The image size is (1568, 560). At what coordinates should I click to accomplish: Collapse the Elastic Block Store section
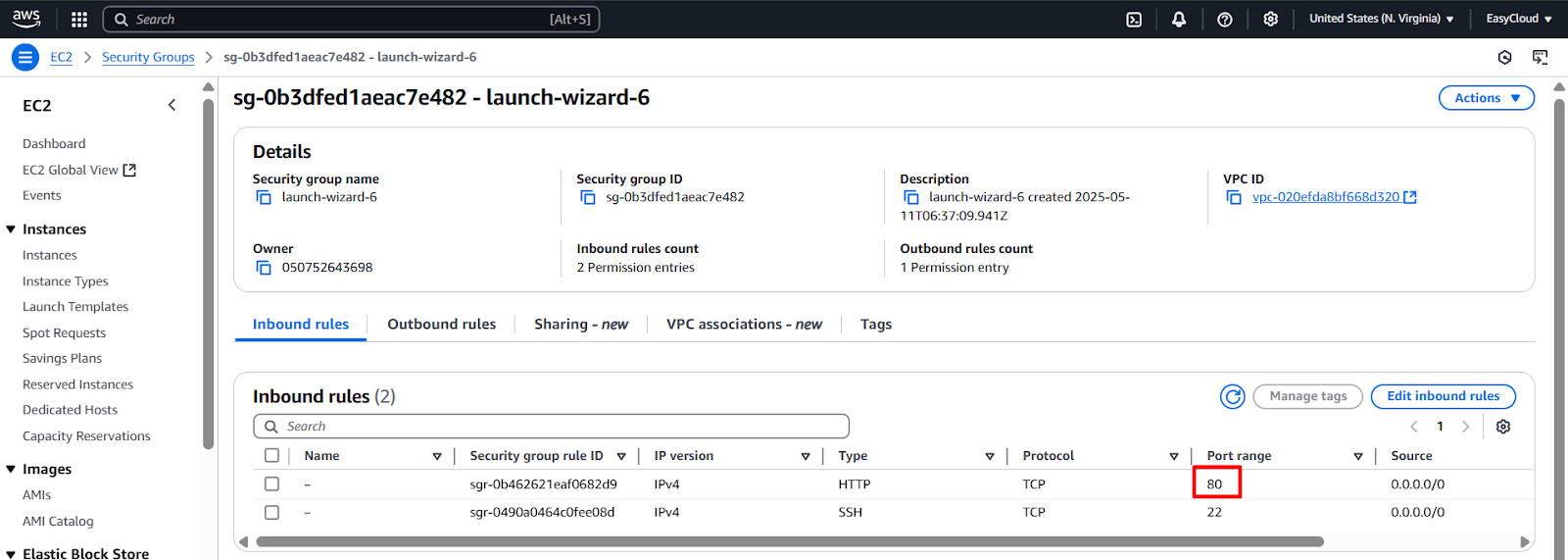click(12, 554)
